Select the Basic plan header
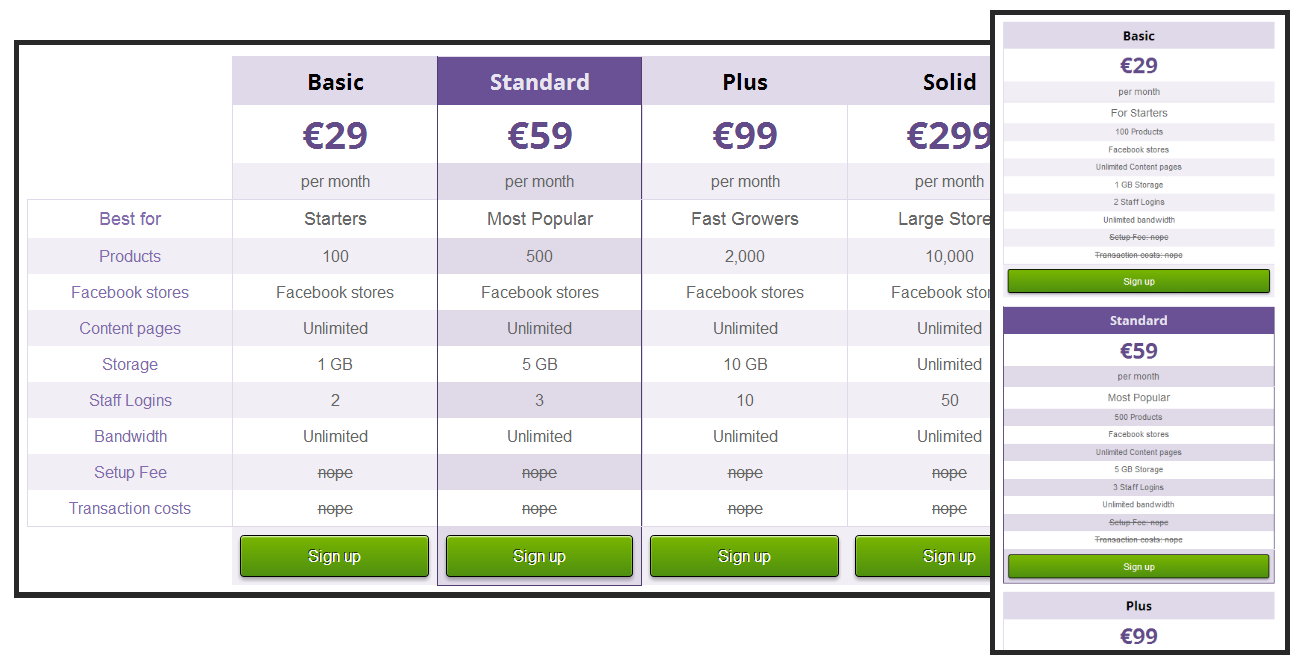 (x=335, y=81)
